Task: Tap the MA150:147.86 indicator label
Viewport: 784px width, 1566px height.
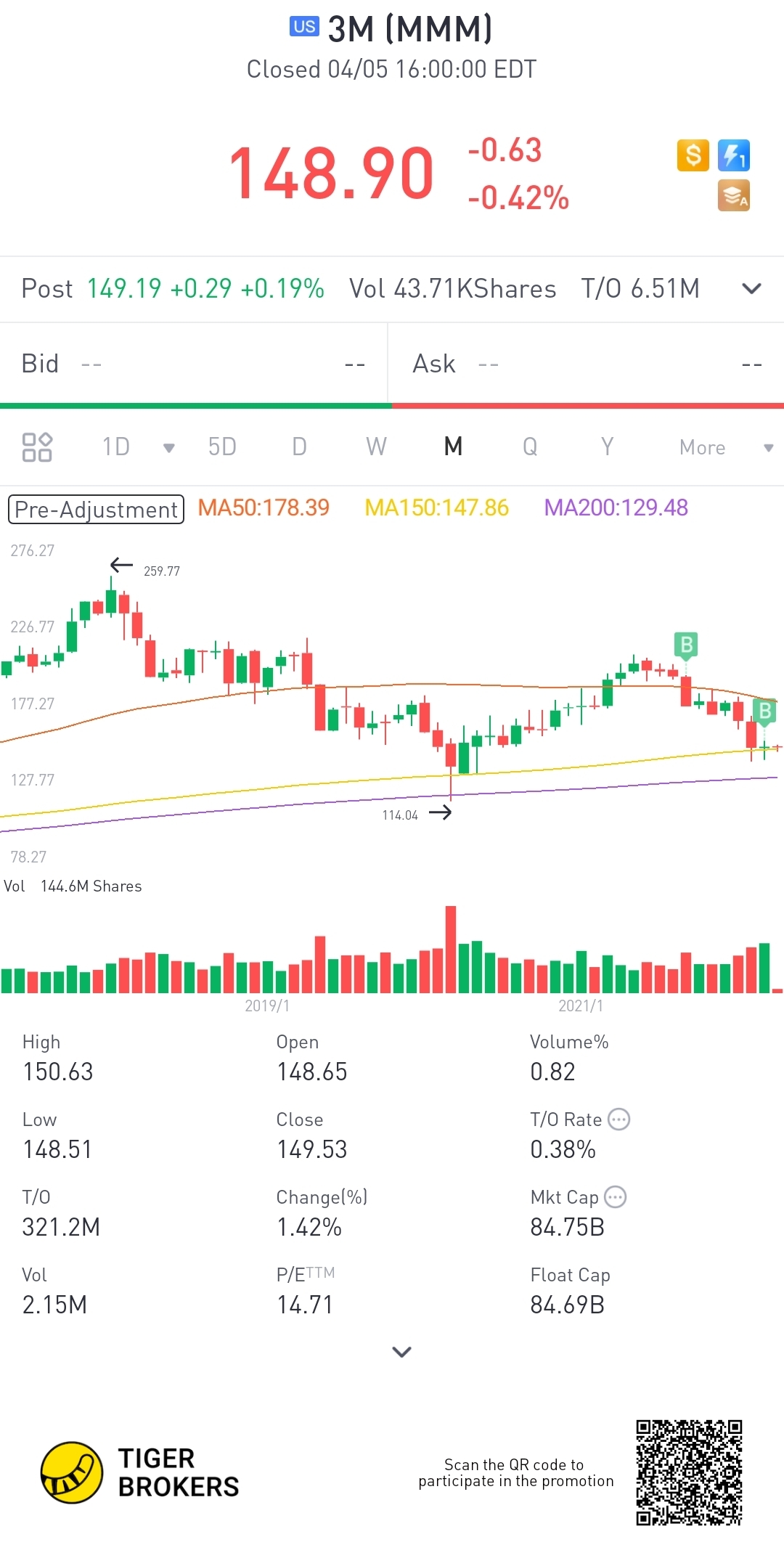Action: 437,507
